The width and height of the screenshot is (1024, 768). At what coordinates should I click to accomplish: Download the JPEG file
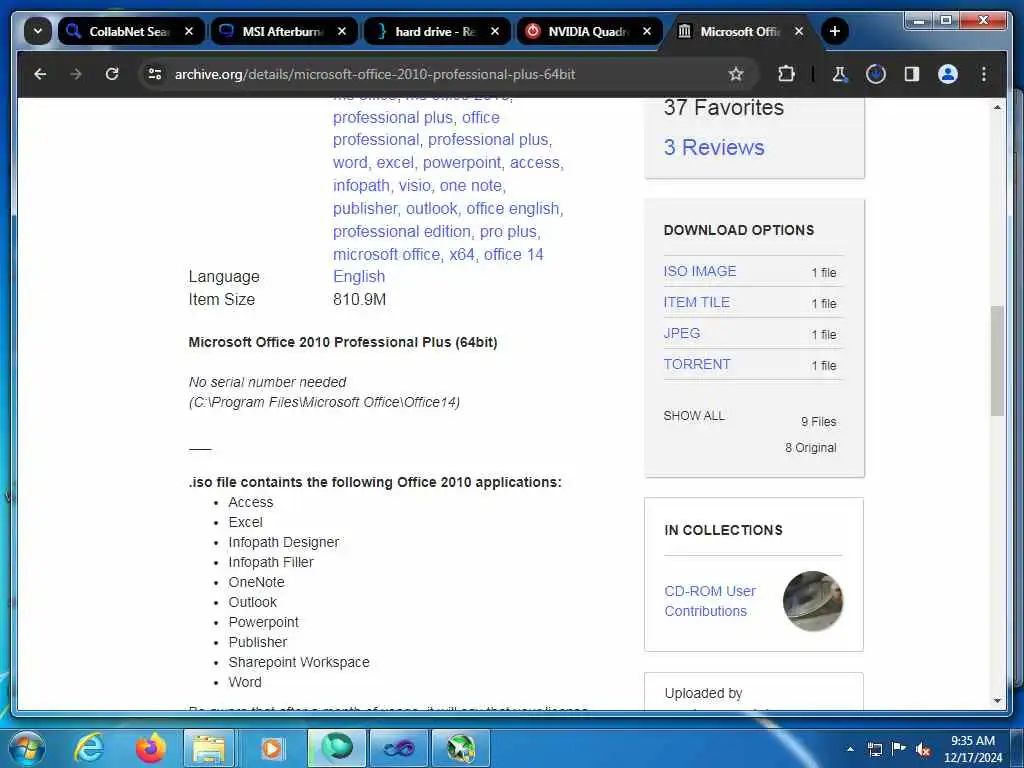click(x=681, y=333)
